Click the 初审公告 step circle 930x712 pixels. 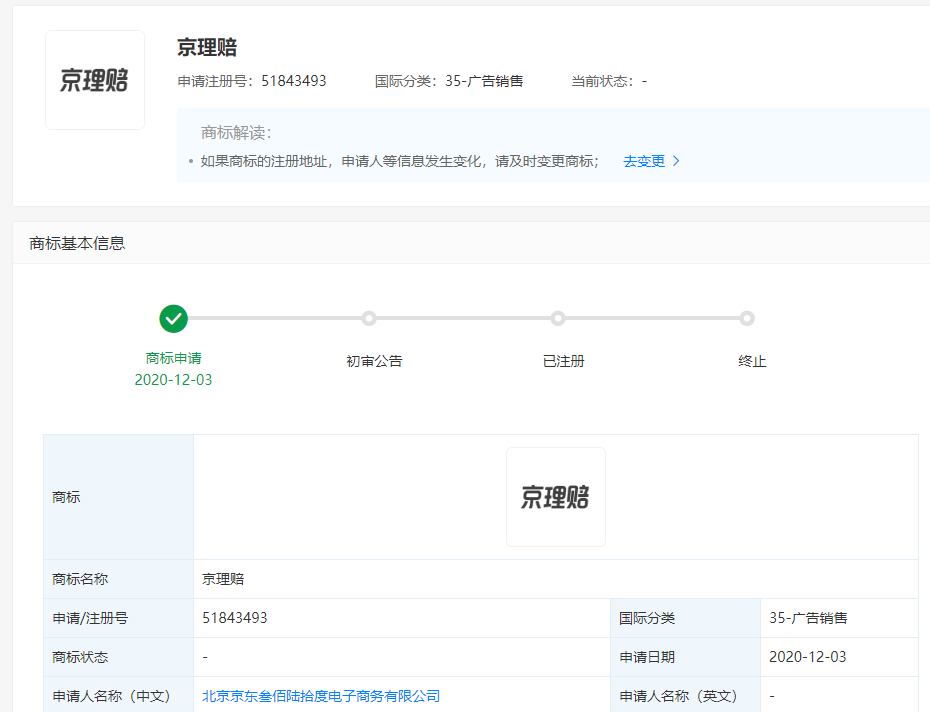point(369,319)
